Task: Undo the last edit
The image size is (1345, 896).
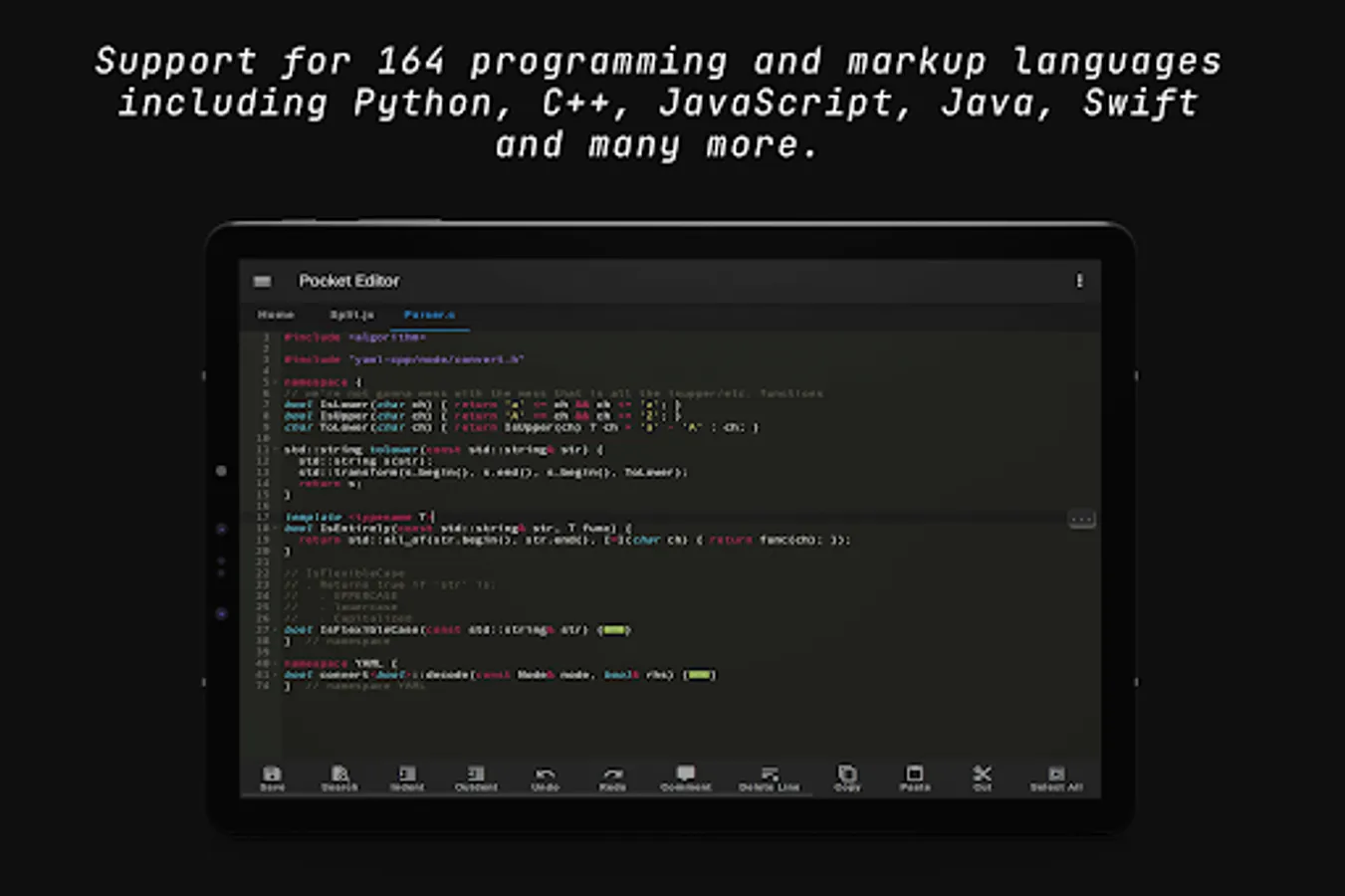Action: tap(545, 779)
